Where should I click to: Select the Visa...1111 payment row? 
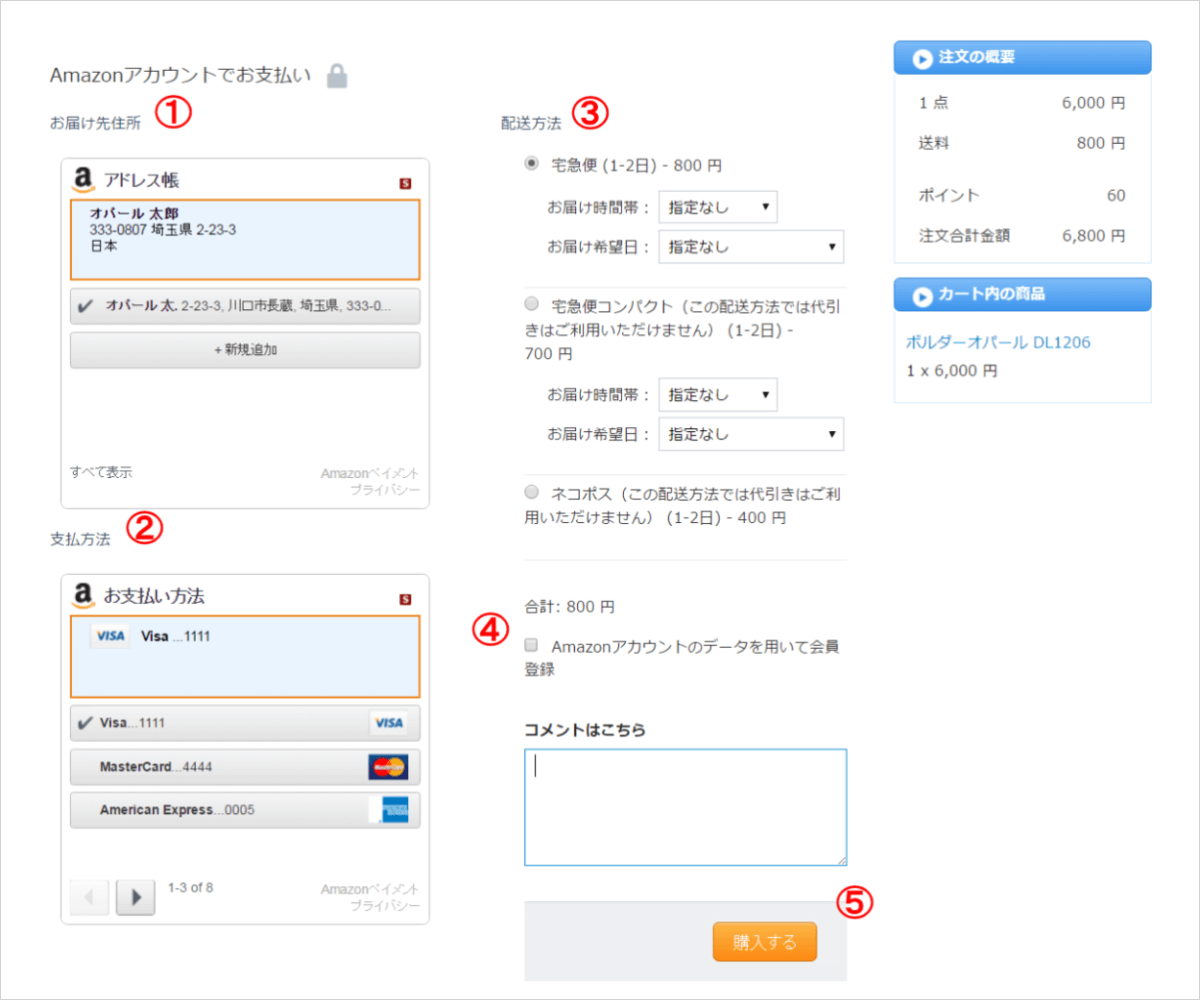click(245, 723)
